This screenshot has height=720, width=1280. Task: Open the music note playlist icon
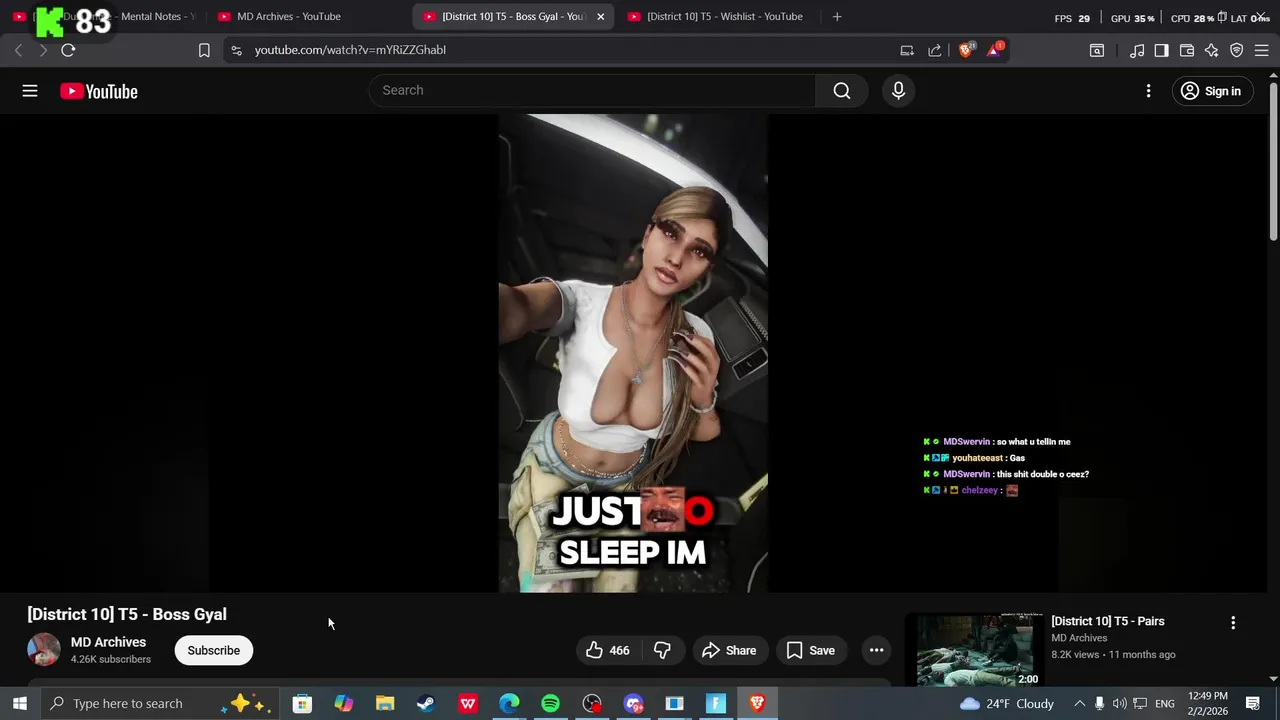click(1137, 50)
